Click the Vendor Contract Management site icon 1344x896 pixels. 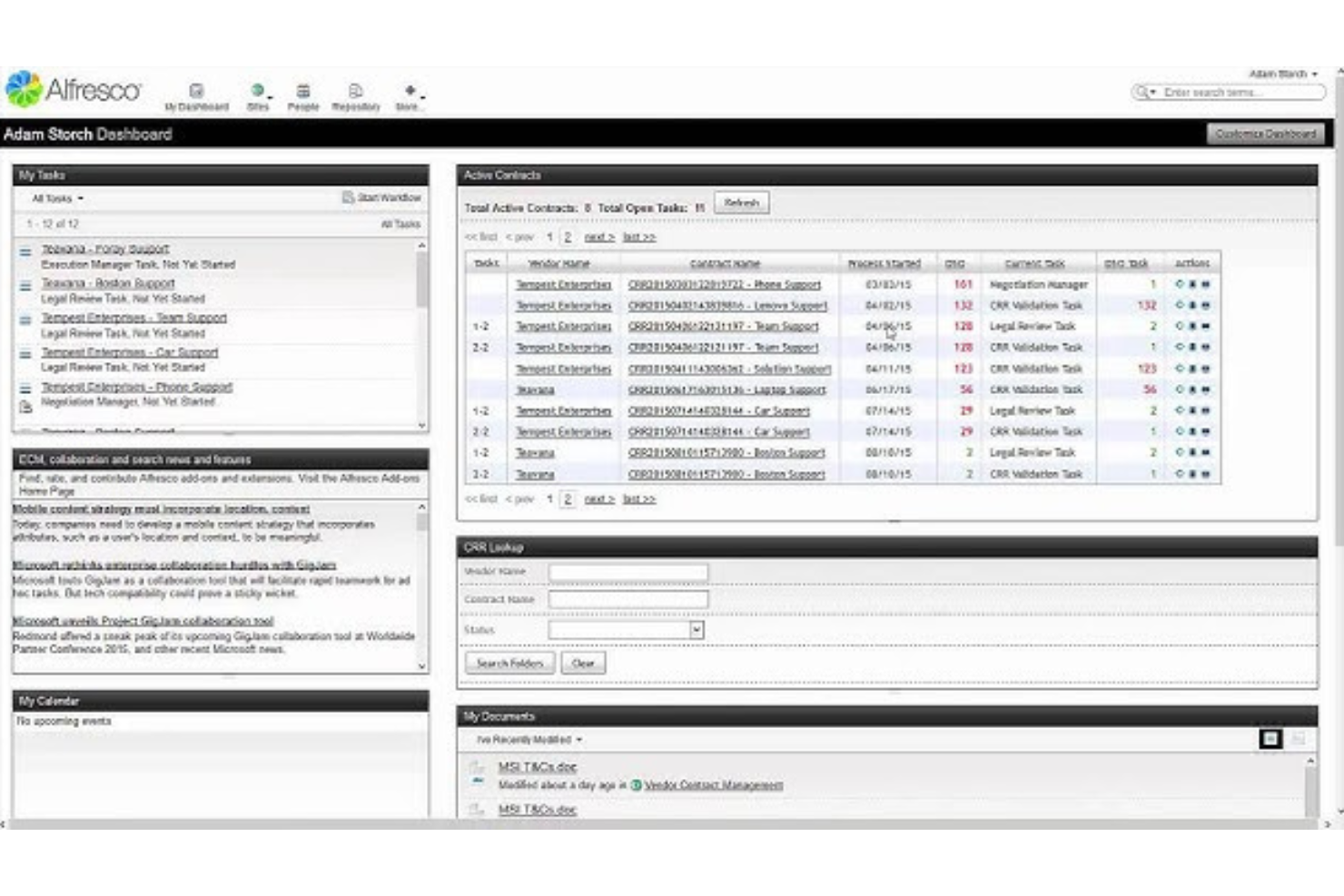point(636,785)
